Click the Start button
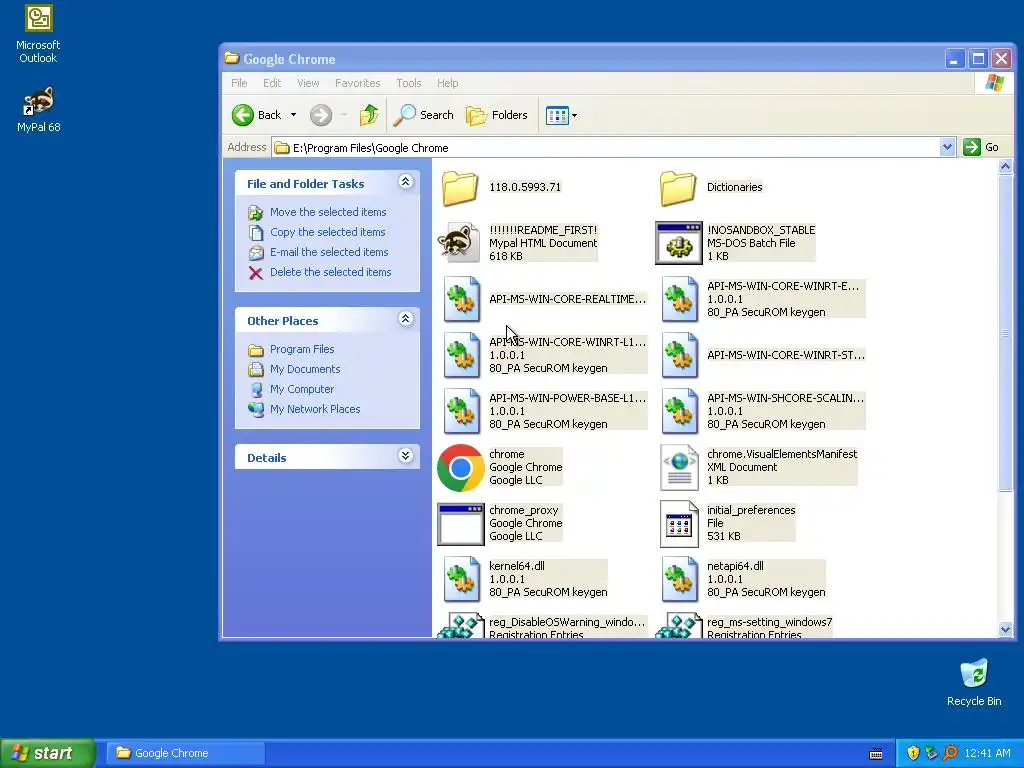This screenshot has width=1024, height=768. tap(48, 753)
